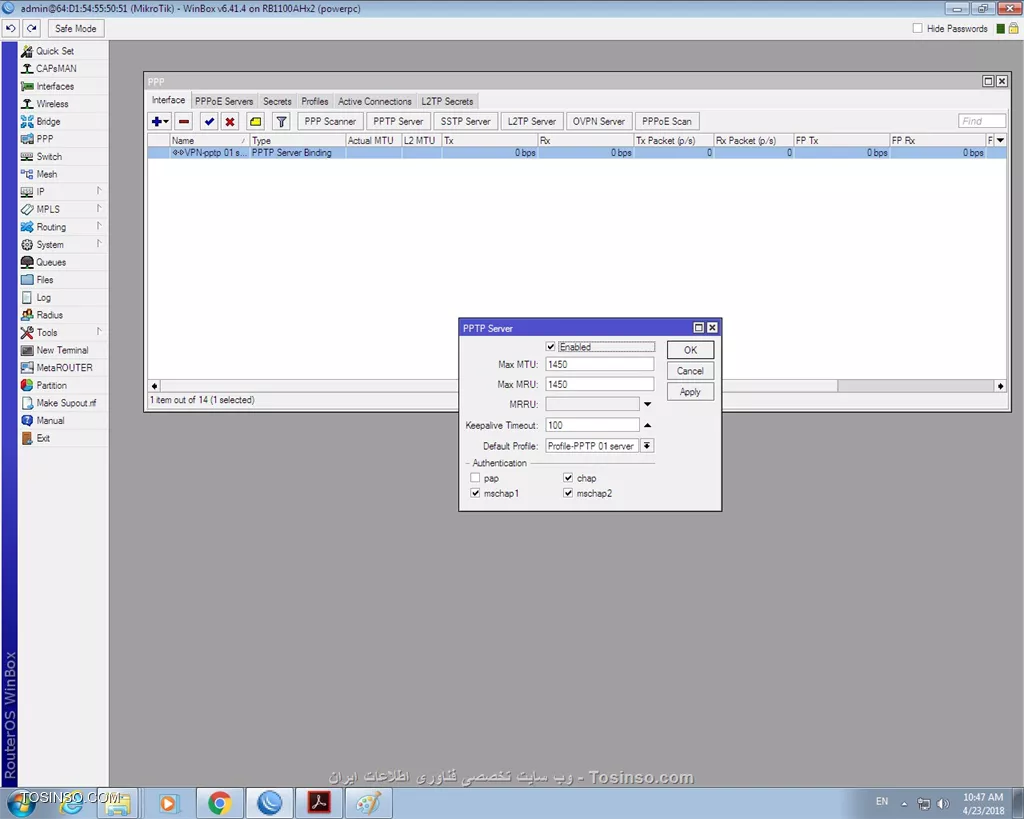Select the Interface tab

coord(168,101)
